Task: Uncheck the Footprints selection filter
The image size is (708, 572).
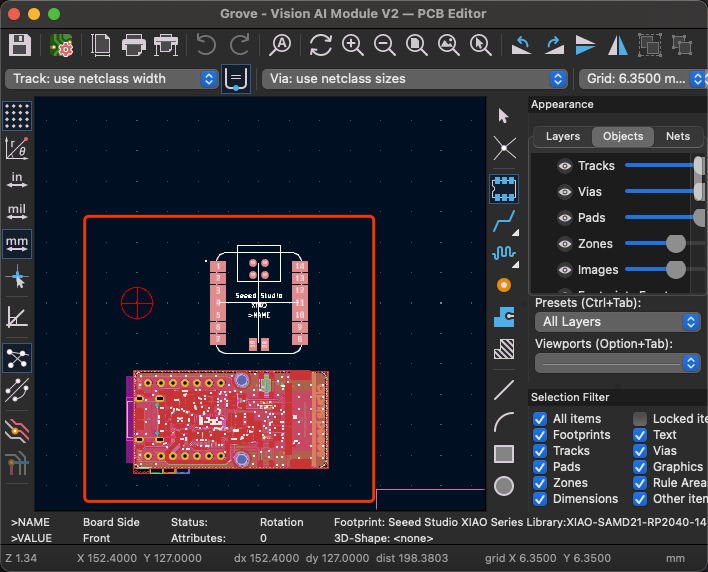Action: [x=540, y=435]
